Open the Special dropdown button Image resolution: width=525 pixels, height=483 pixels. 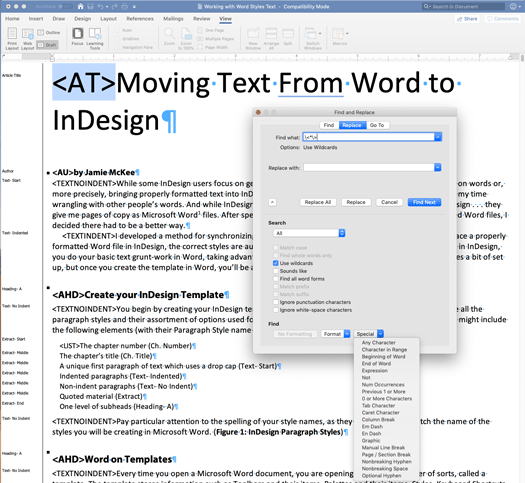pos(369,334)
